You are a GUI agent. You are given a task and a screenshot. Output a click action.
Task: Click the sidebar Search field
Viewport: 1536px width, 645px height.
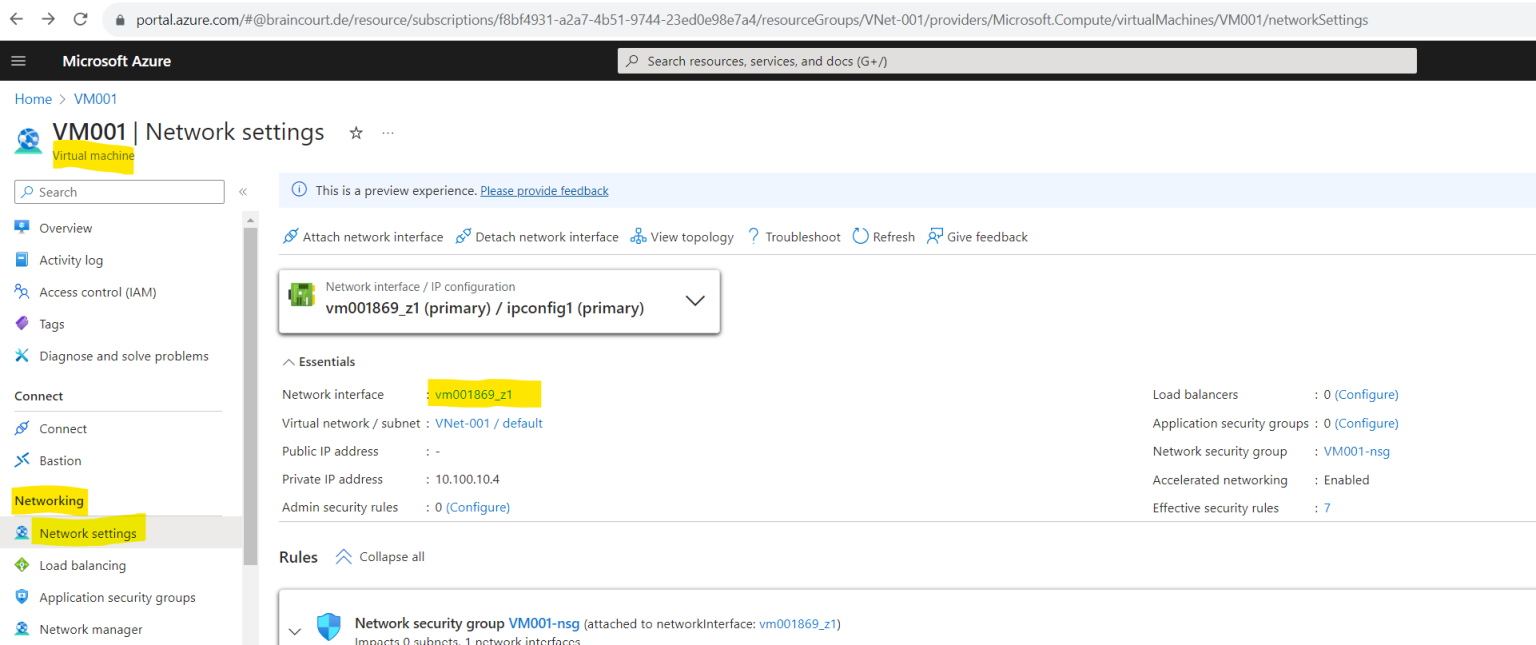[x=119, y=192]
